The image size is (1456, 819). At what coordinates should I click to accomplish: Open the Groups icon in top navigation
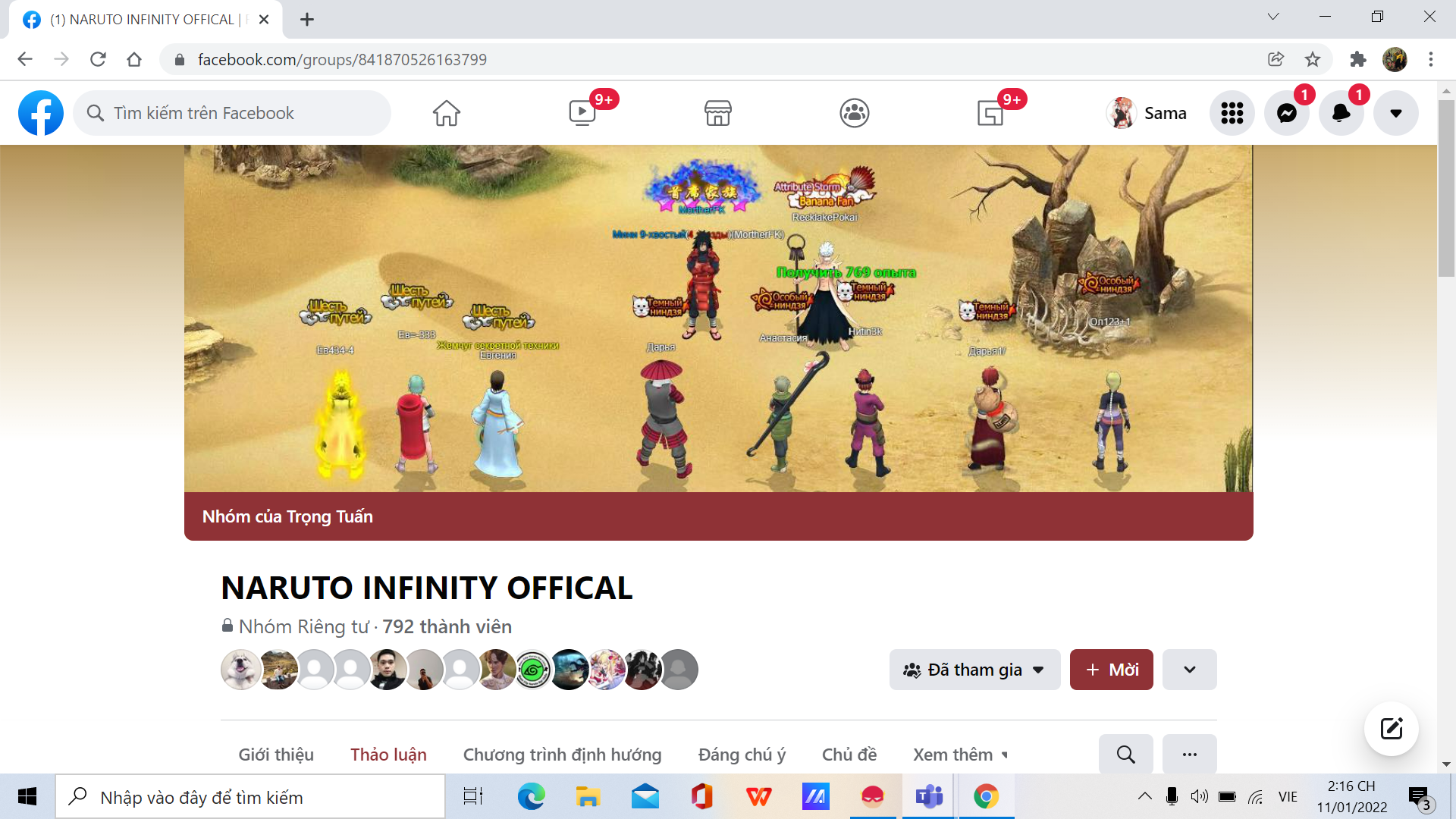855,113
